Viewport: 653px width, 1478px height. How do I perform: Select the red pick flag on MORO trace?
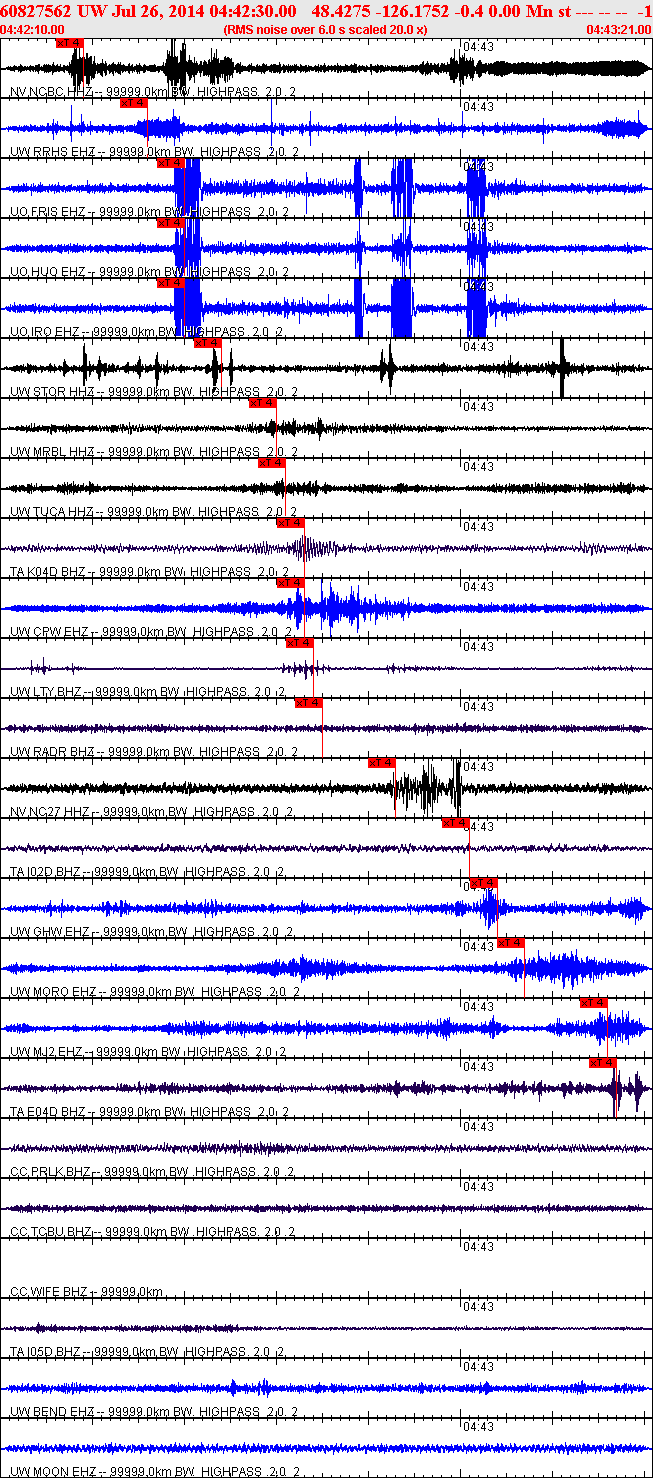coord(511,943)
